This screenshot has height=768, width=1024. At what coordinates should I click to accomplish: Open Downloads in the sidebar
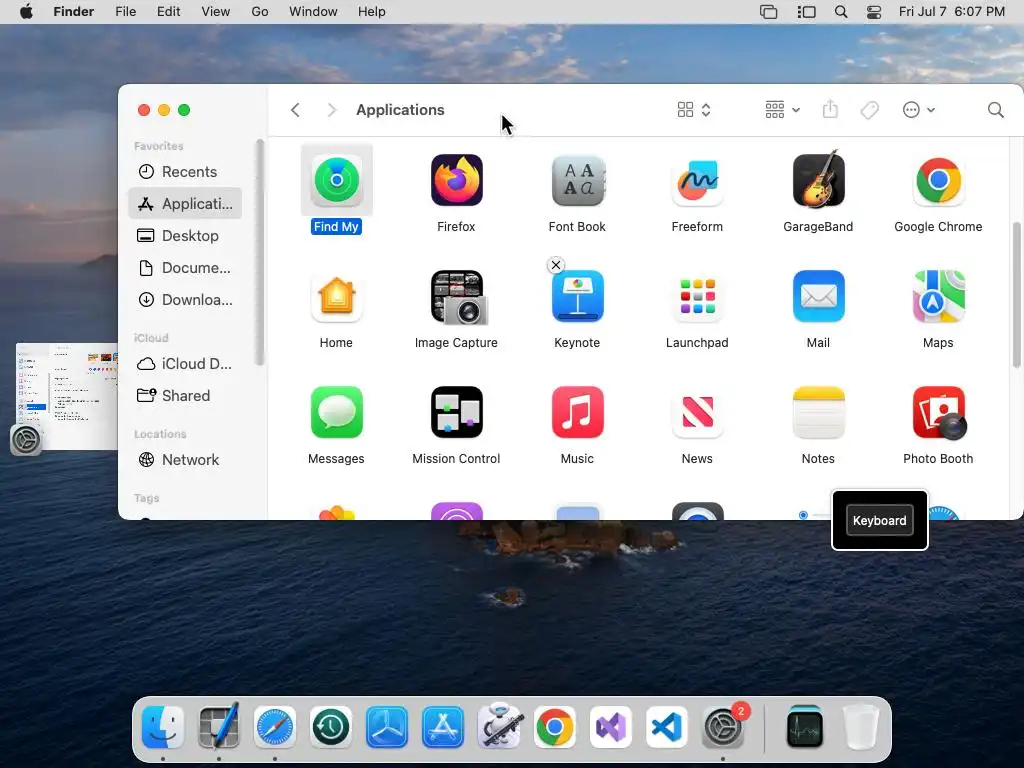185,300
